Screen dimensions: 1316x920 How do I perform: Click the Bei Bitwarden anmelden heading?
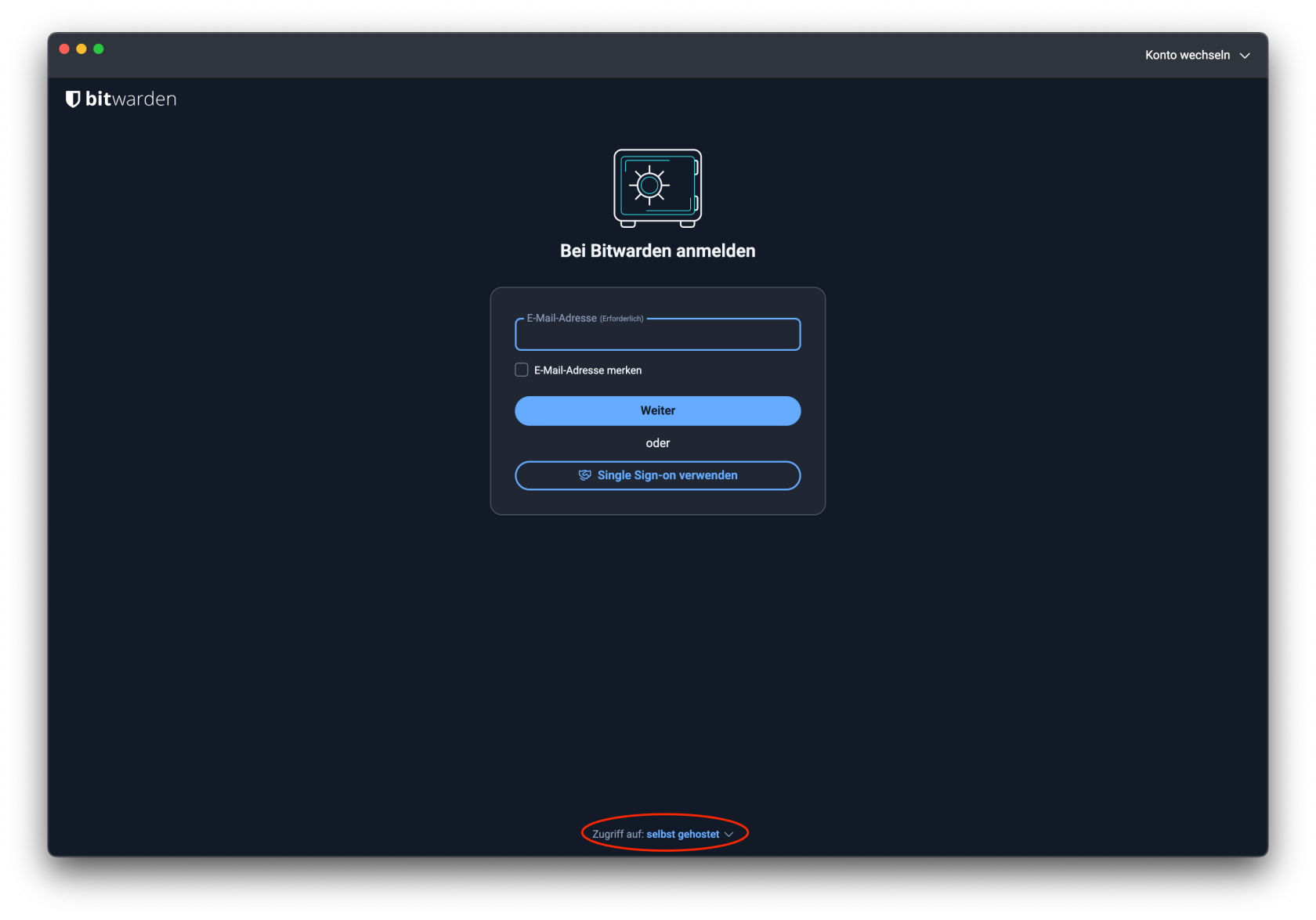click(x=657, y=251)
